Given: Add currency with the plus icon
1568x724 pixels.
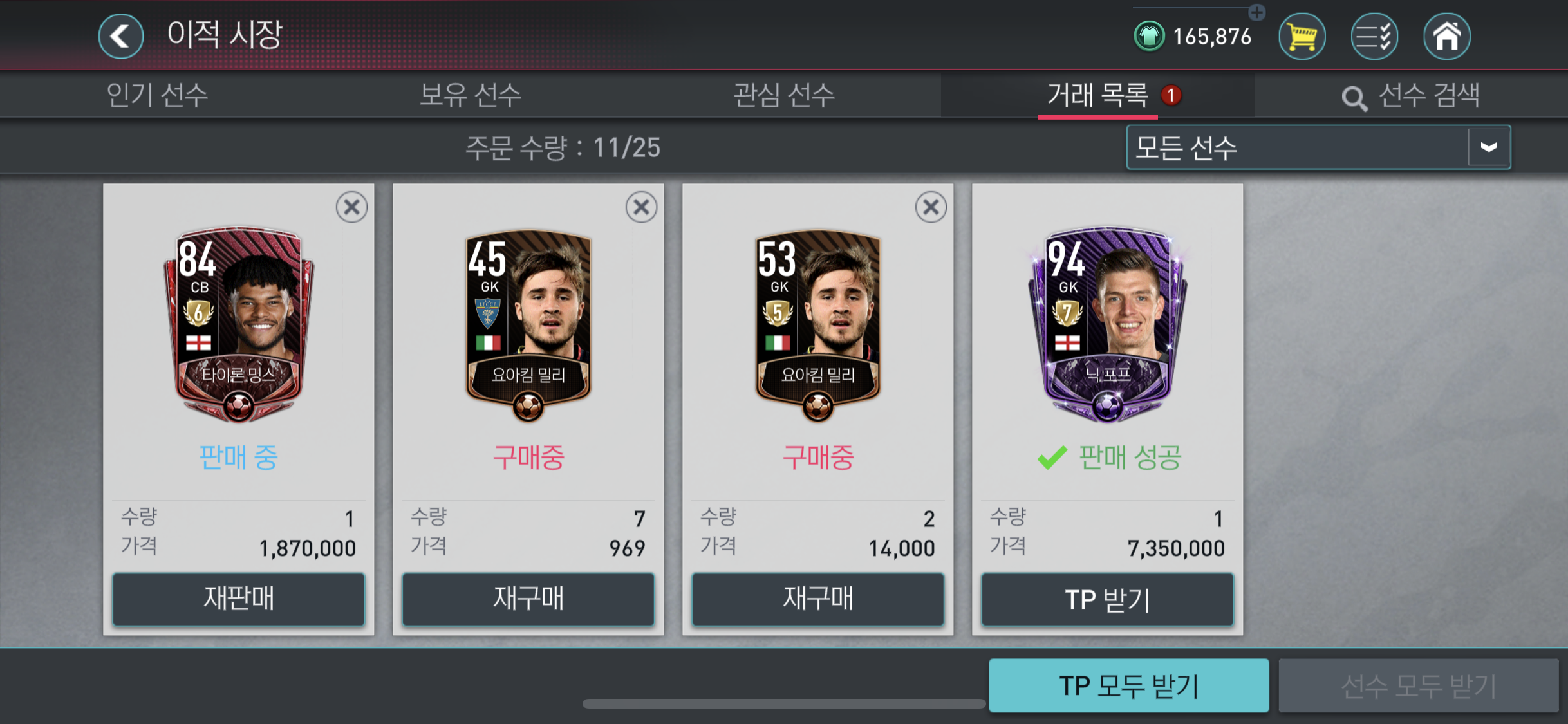Looking at the screenshot, I should 1256,12.
